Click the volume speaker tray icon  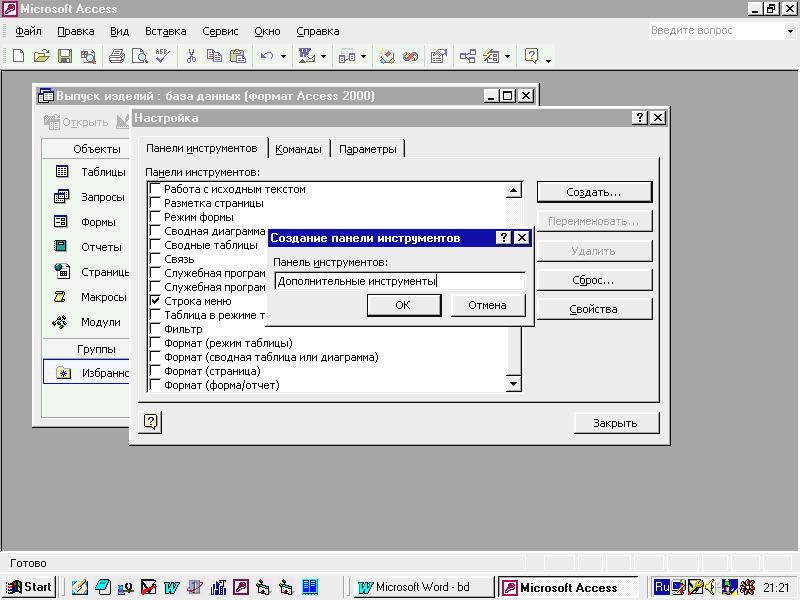[x=711, y=587]
